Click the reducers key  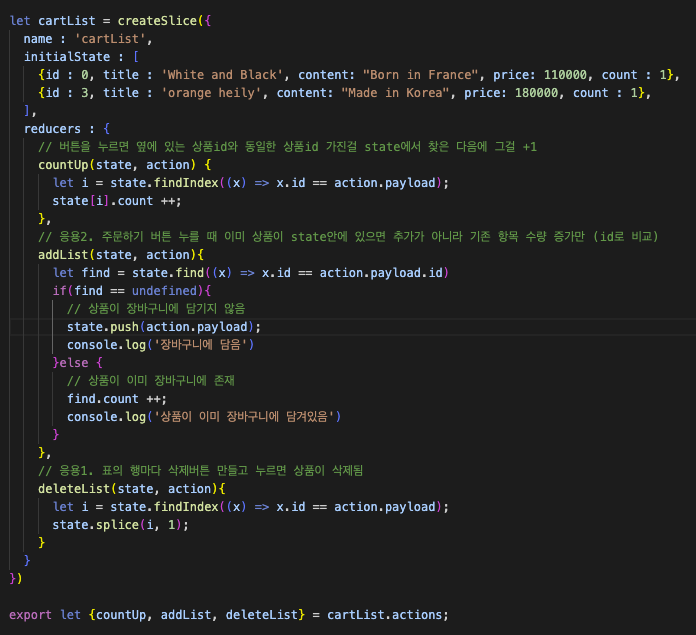(x=52, y=129)
